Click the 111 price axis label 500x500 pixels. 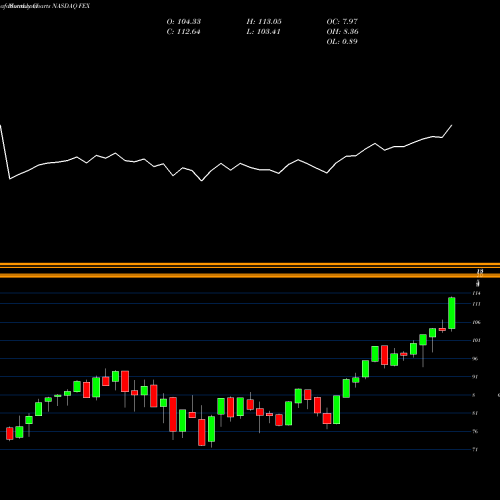(x=476, y=304)
